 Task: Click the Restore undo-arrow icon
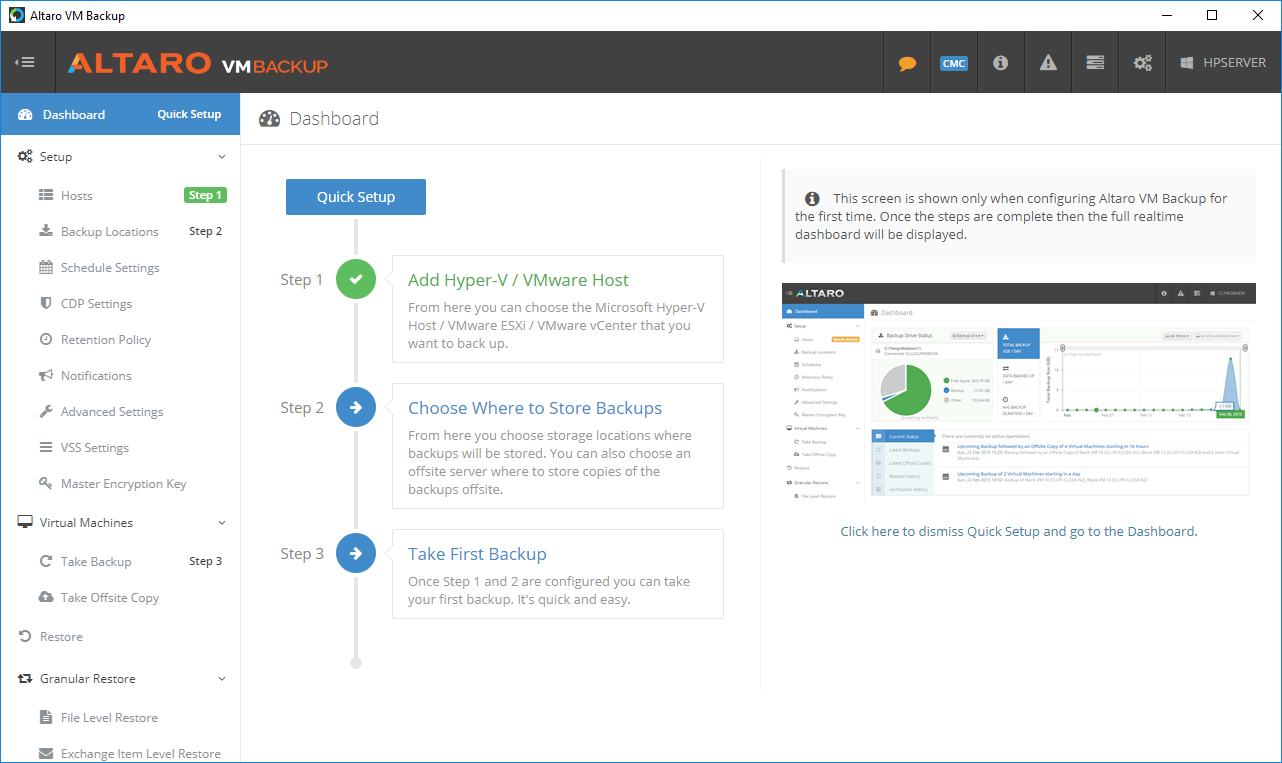tap(25, 636)
